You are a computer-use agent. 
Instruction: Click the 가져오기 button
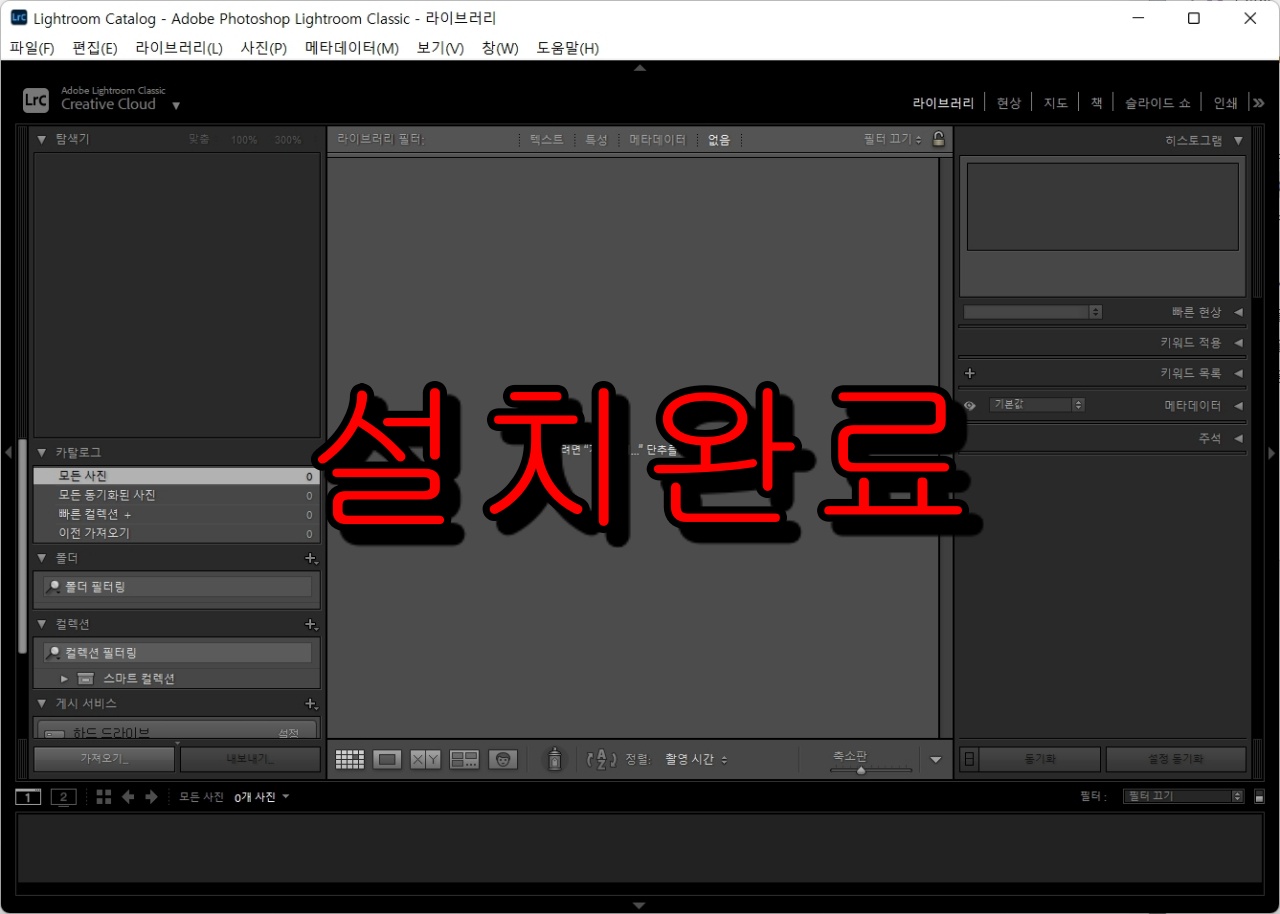click(x=104, y=758)
